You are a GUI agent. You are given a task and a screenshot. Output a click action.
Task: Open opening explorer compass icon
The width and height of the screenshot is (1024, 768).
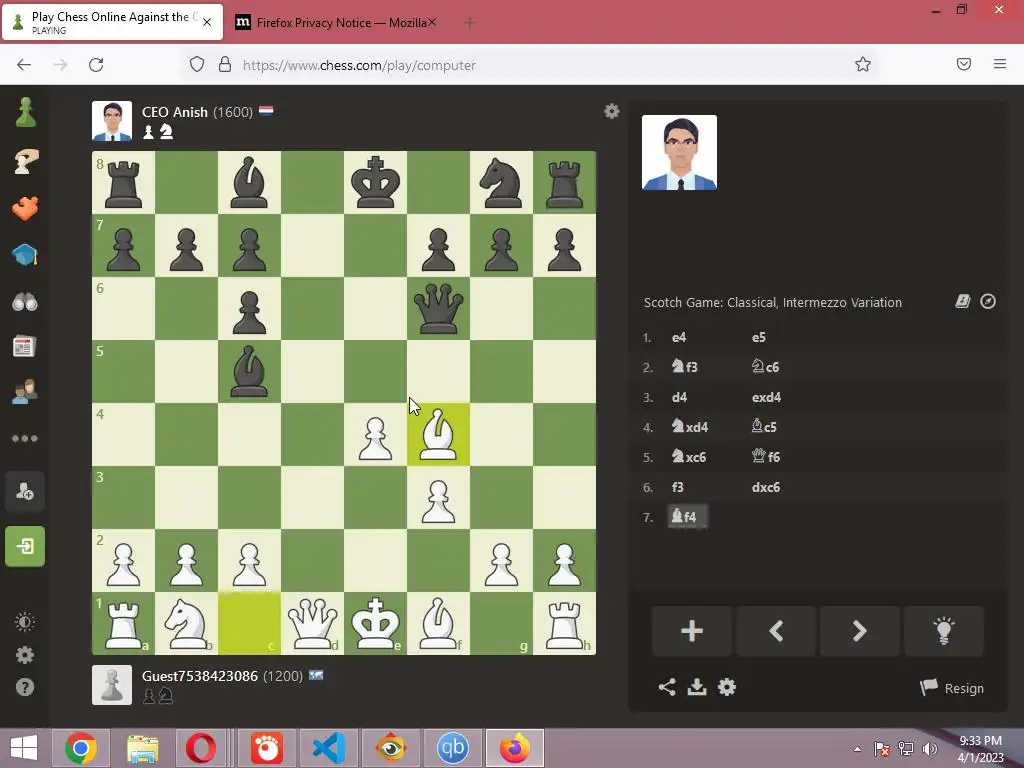tap(988, 301)
